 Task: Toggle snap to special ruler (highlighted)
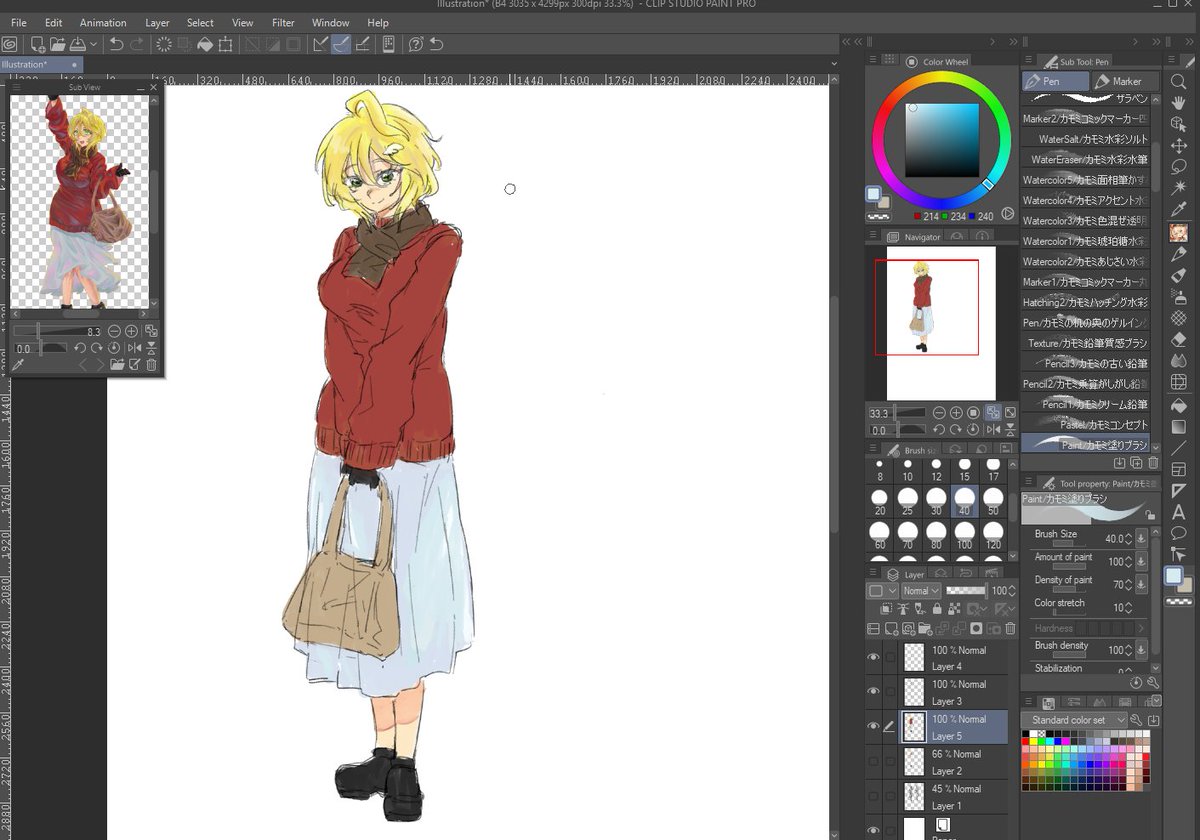(341, 44)
